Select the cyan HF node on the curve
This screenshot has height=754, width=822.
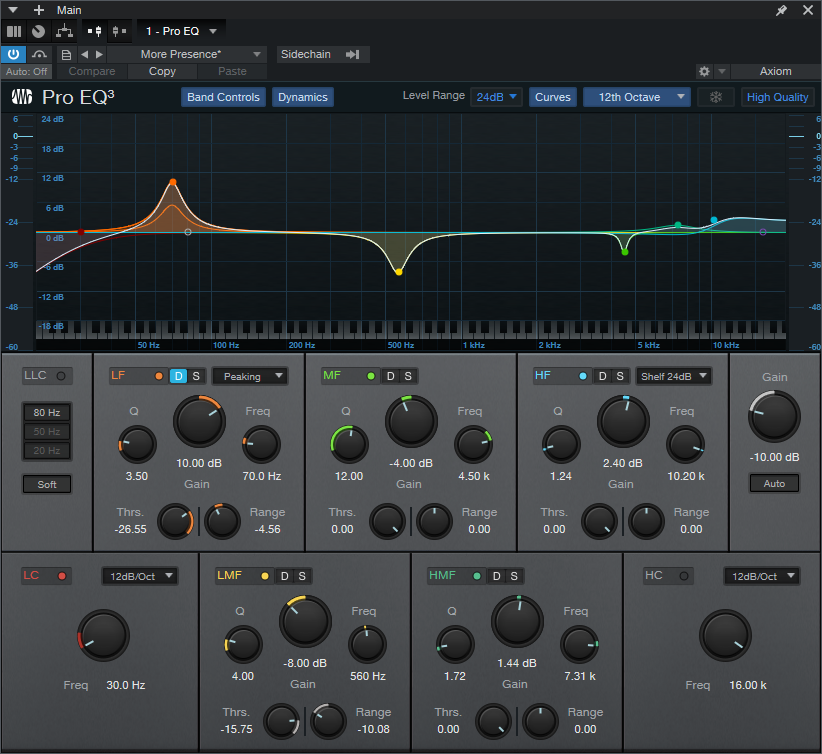(713, 220)
